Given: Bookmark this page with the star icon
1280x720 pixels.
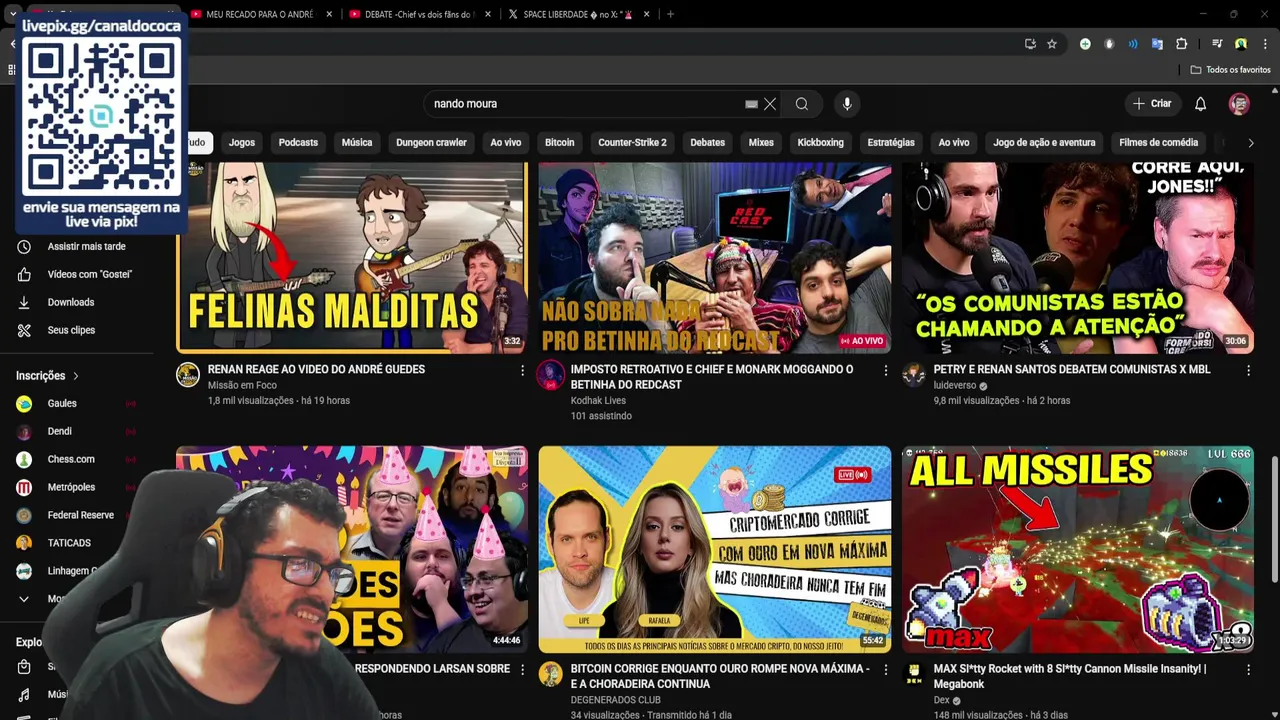Looking at the screenshot, I should tap(1052, 44).
